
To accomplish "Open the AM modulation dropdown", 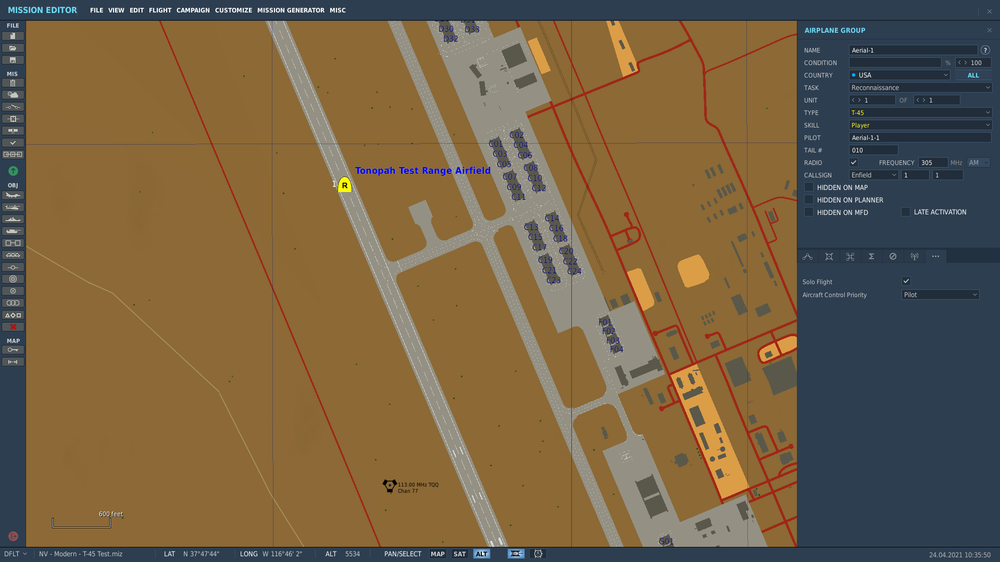I will click(x=978, y=163).
